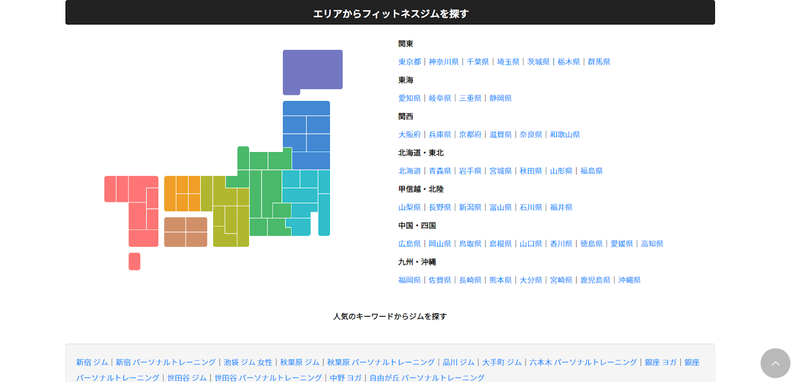Open the 北海道 text link
Image resolution: width=800 pixels, height=382 pixels.
410,171
